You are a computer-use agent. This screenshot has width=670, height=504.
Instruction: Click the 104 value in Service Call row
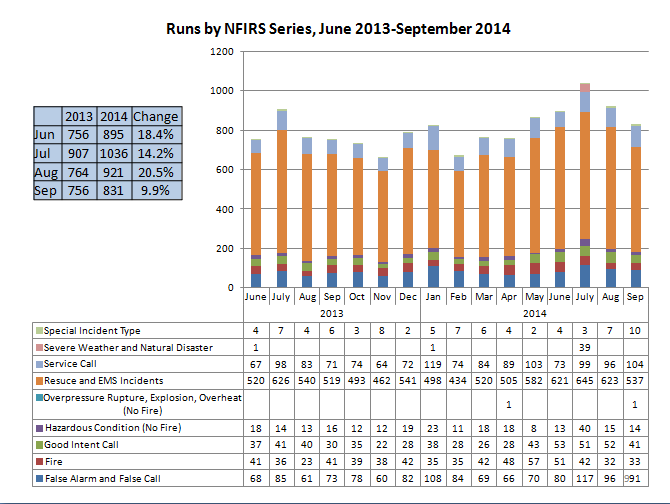coord(635,364)
